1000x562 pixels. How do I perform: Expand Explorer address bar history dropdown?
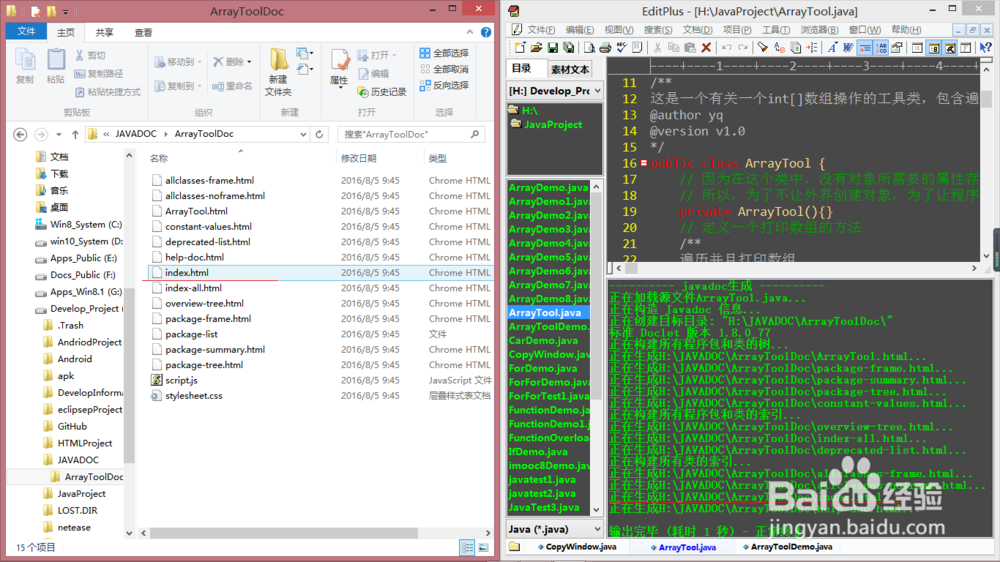click(304, 134)
